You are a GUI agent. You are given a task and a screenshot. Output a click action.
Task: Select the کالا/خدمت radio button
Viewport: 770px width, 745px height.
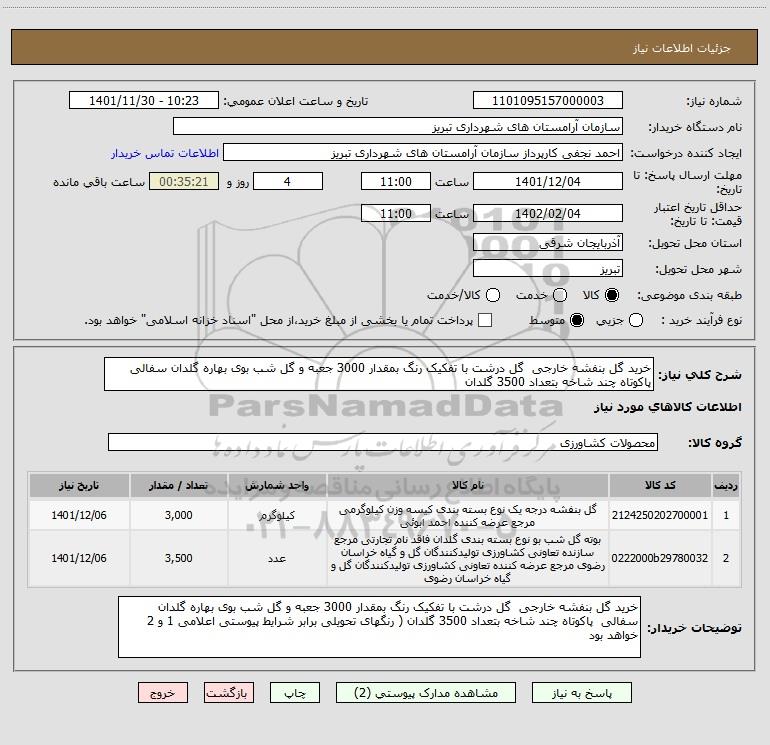tap(493, 295)
